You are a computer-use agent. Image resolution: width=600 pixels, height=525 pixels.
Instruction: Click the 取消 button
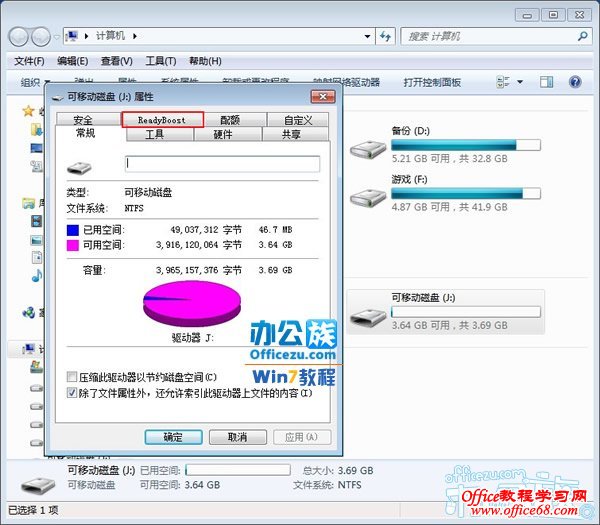(x=238, y=437)
